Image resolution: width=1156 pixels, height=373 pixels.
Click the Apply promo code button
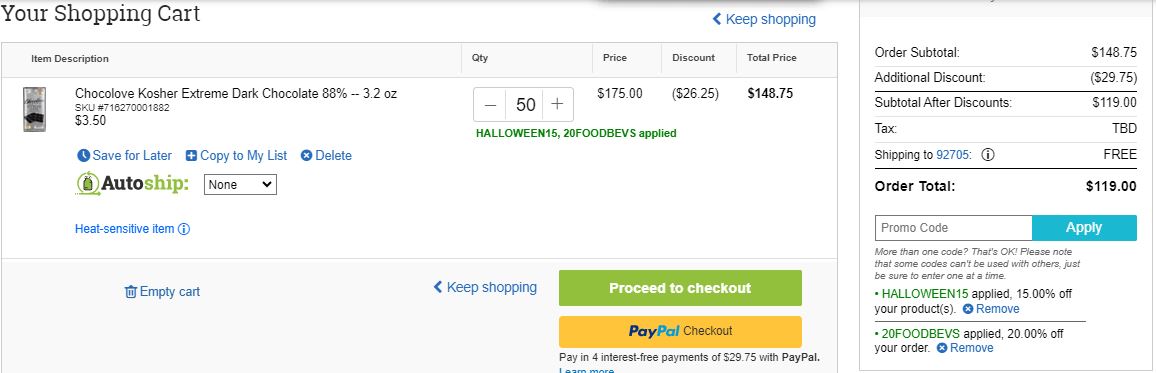(1084, 228)
